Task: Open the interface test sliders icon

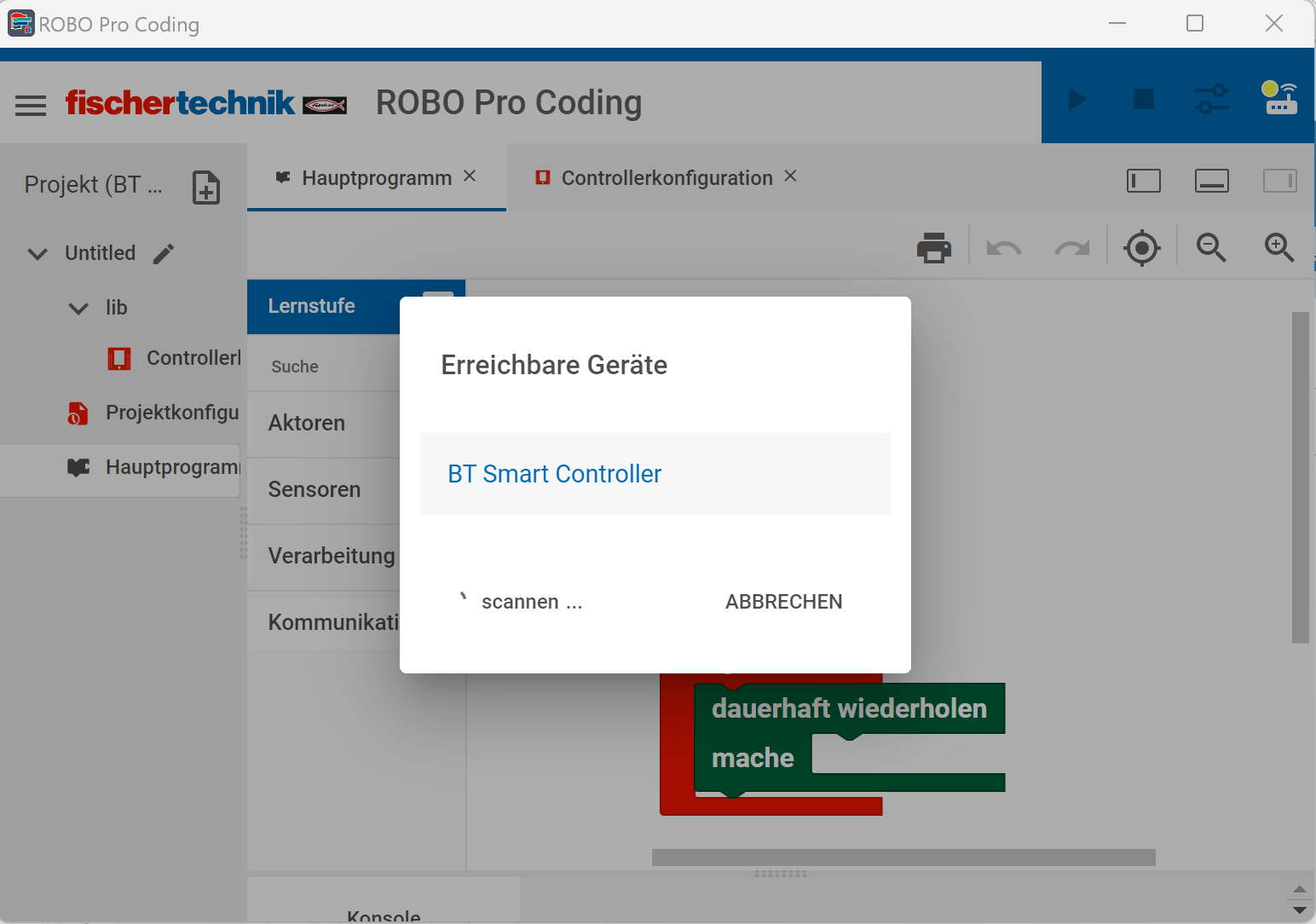Action: tap(1211, 99)
